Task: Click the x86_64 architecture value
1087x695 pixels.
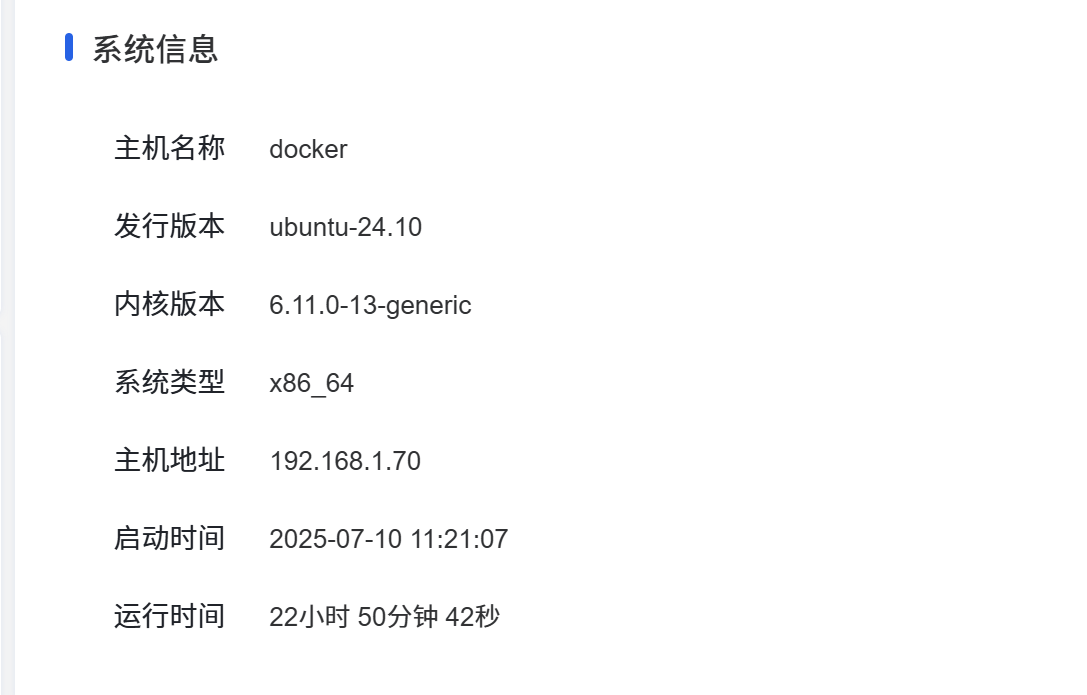Action: click(x=311, y=383)
